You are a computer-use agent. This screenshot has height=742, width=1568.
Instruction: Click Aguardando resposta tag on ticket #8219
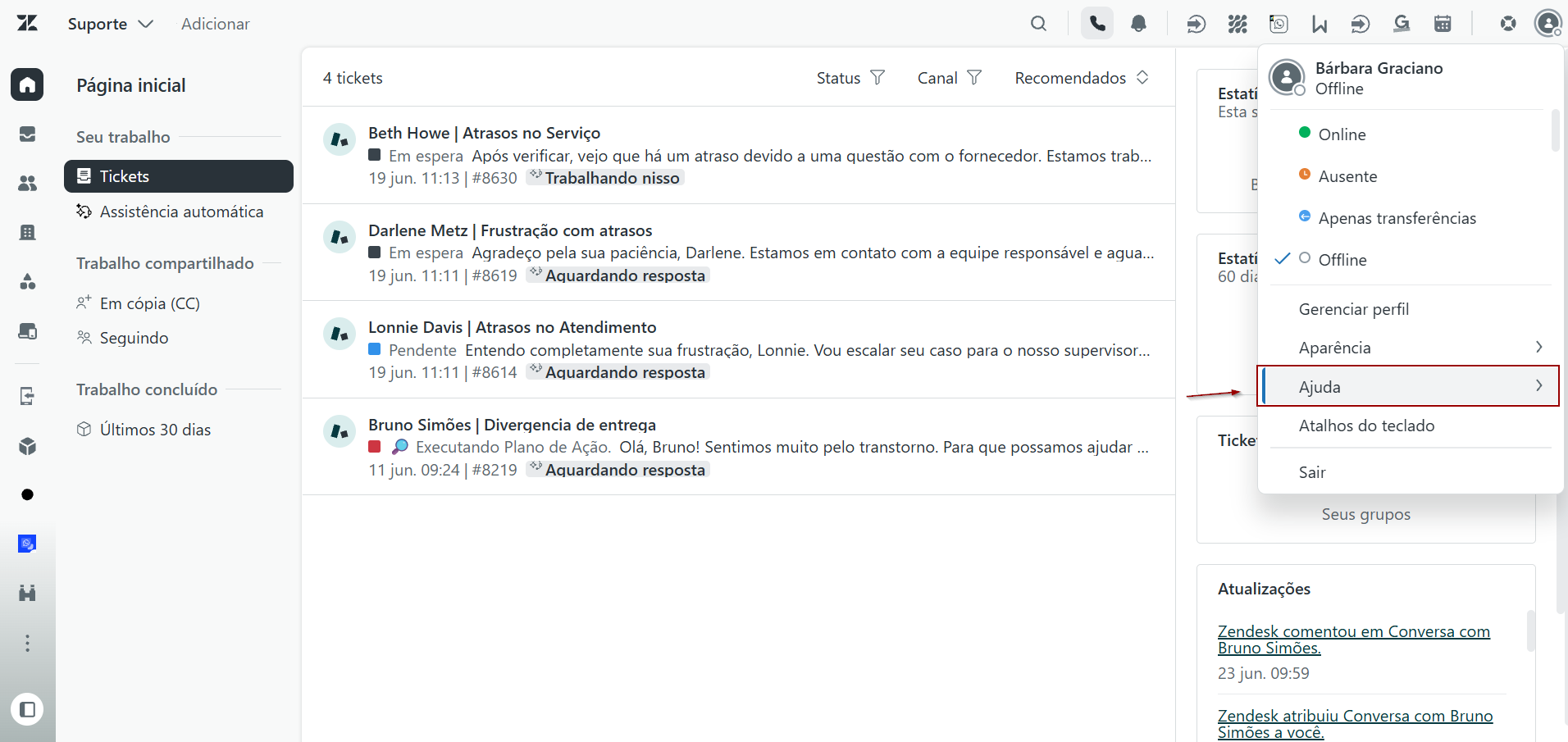(618, 470)
